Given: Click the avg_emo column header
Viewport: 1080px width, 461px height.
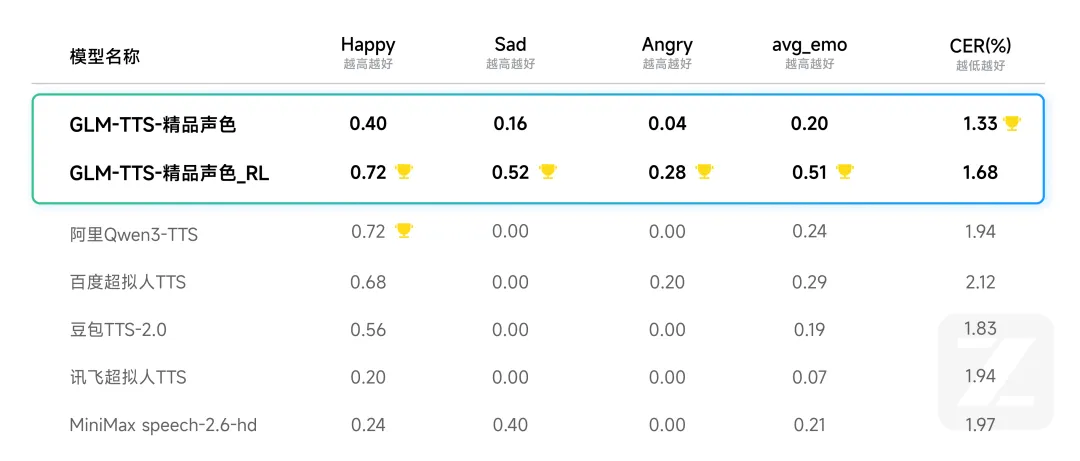Looking at the screenshot, I should pyautogui.click(x=809, y=45).
